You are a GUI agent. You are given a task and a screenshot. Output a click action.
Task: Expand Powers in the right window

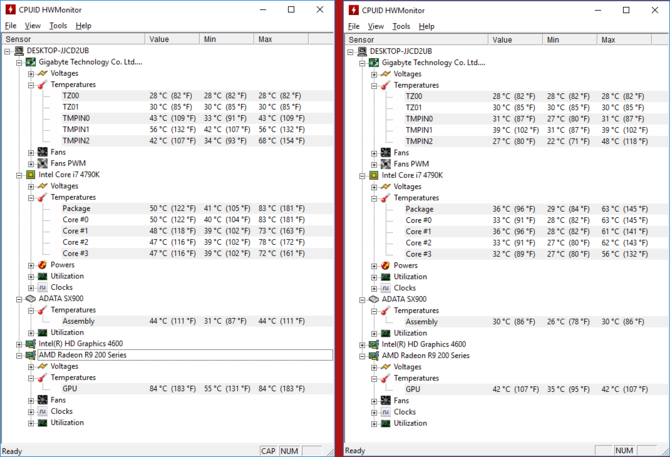[x=374, y=266]
